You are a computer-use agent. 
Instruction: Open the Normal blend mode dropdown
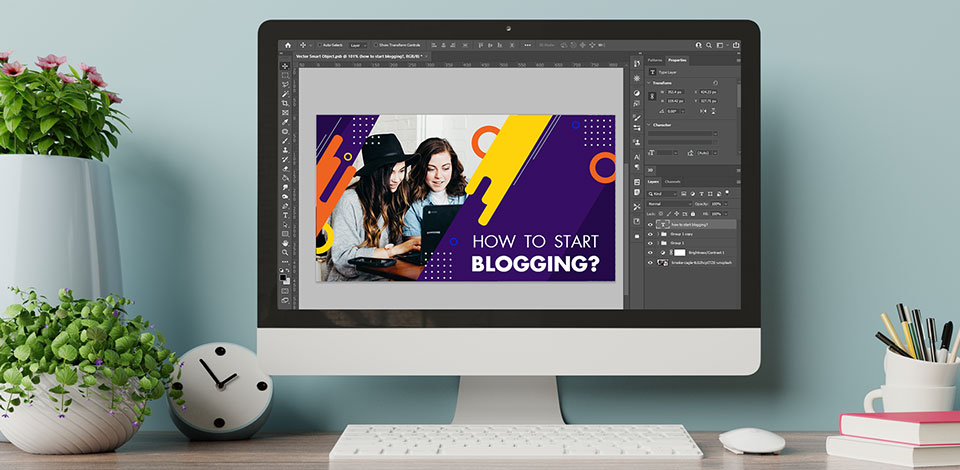point(670,204)
